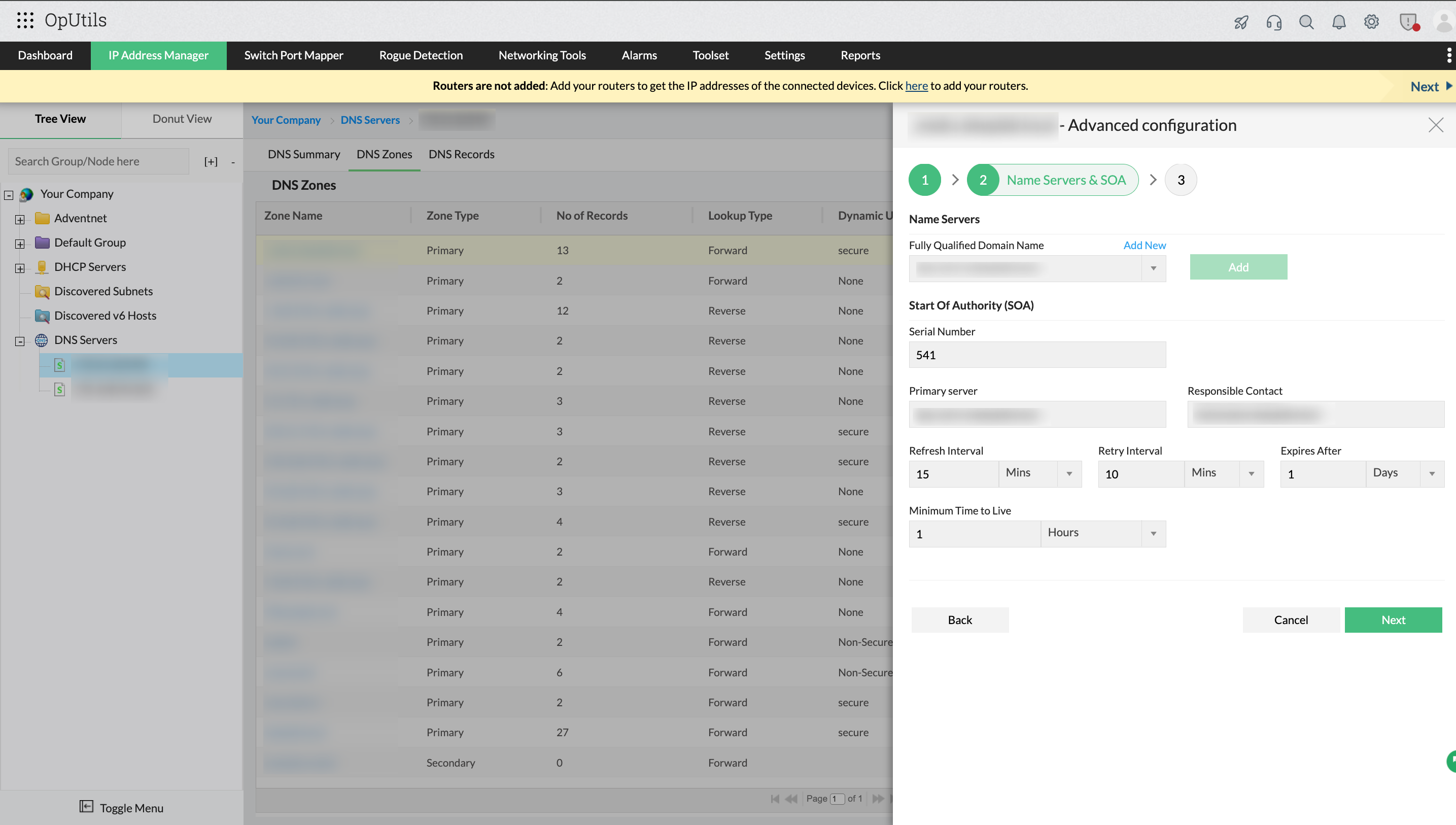
Task: Switch to the DNS Records tab
Action: click(461, 154)
